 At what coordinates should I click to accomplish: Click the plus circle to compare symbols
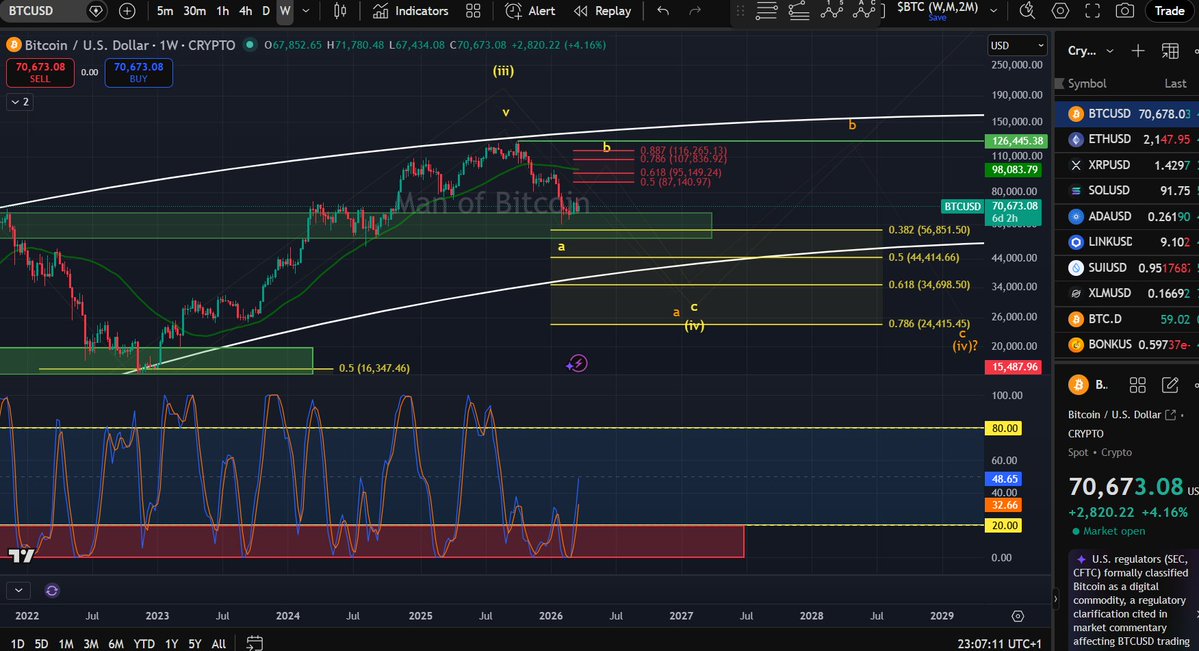click(x=127, y=11)
